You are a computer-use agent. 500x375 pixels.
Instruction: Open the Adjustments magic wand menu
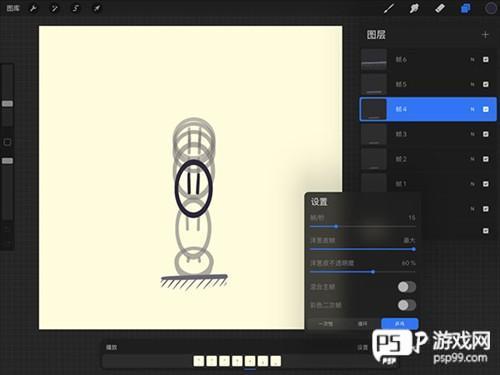pyautogui.click(x=54, y=8)
